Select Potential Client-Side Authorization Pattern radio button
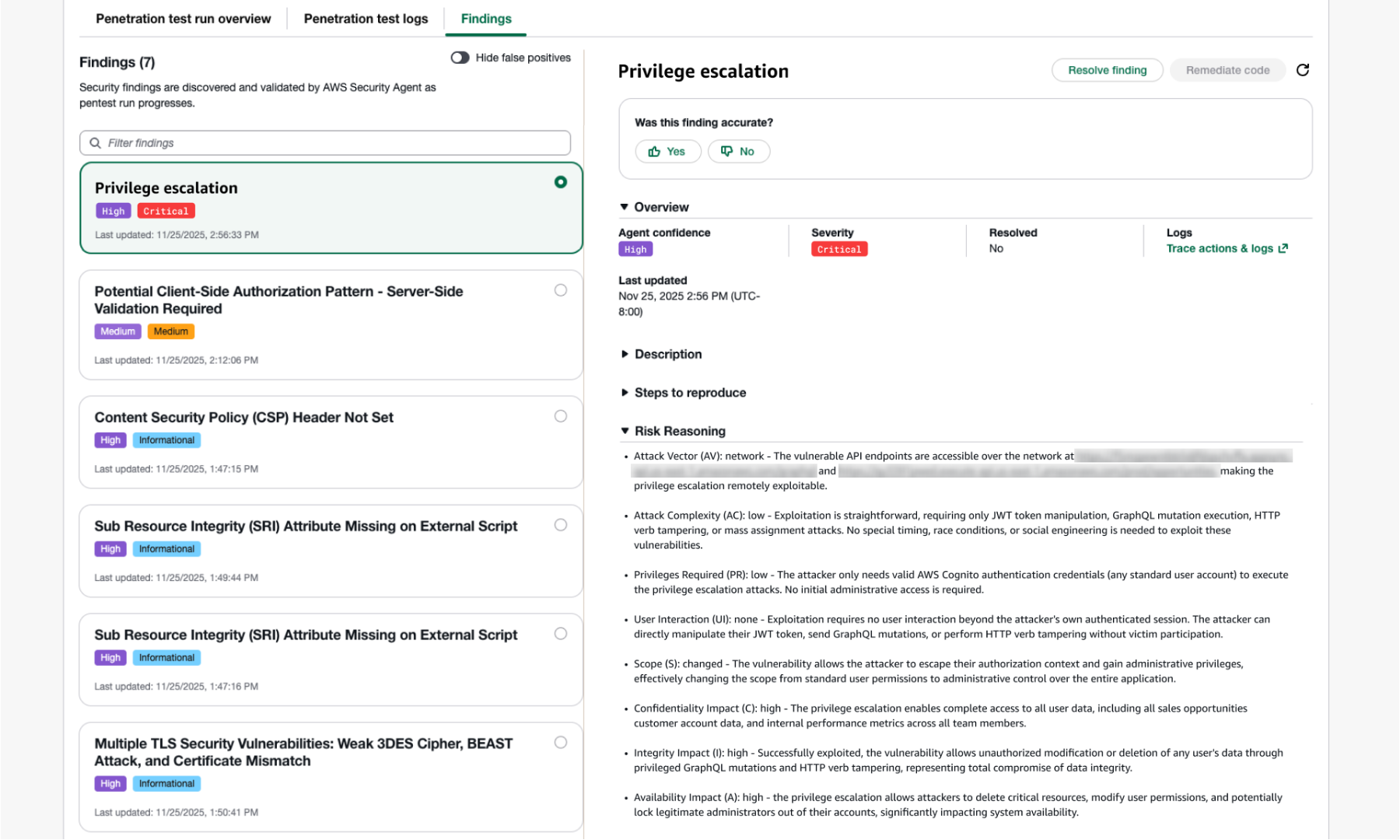The image size is (1400, 840). coord(560,290)
